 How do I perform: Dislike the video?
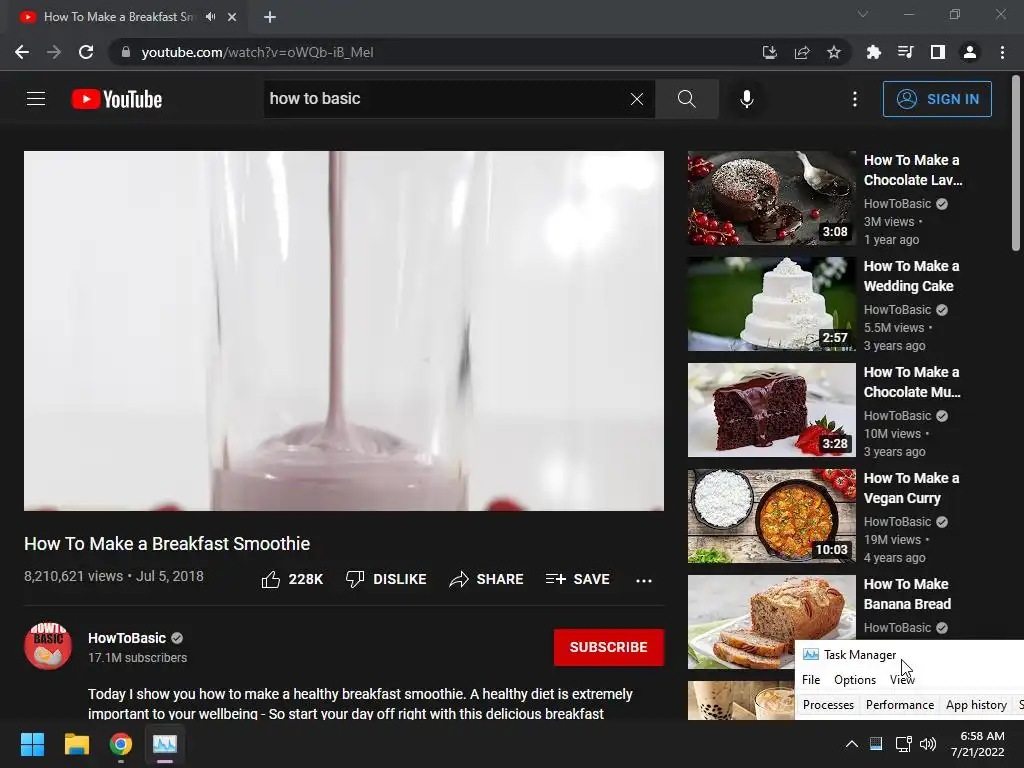point(386,579)
